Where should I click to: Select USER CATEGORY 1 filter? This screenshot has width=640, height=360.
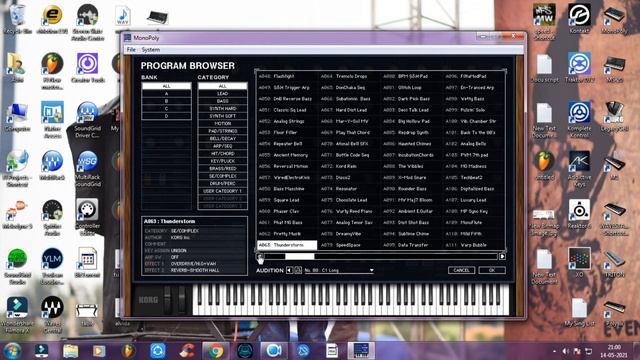coord(222,191)
